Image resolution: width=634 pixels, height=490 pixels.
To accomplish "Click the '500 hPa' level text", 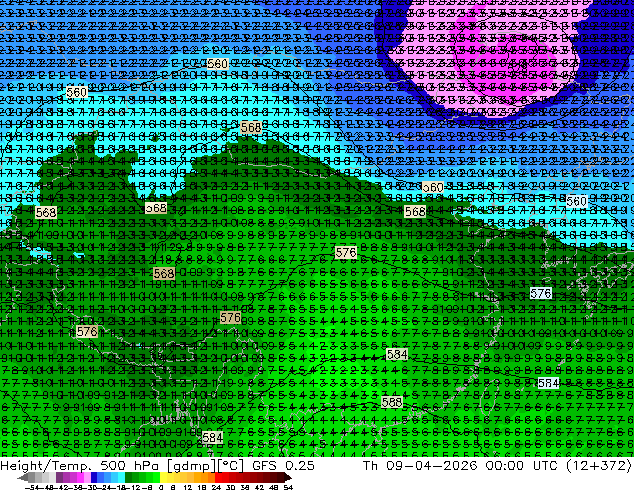I will point(129,466).
